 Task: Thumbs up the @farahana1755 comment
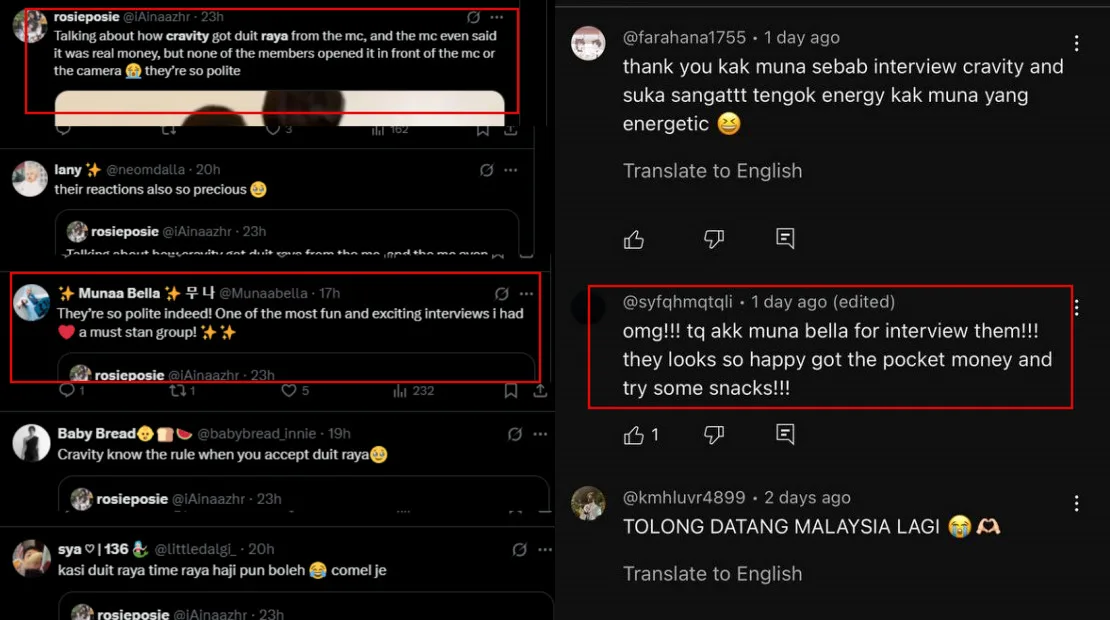pos(634,239)
